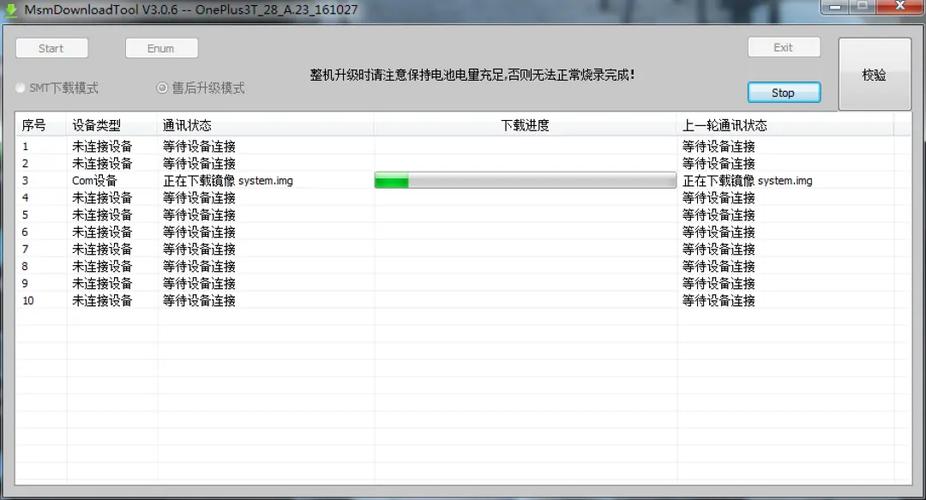Click the 校验 verify button

[874, 74]
